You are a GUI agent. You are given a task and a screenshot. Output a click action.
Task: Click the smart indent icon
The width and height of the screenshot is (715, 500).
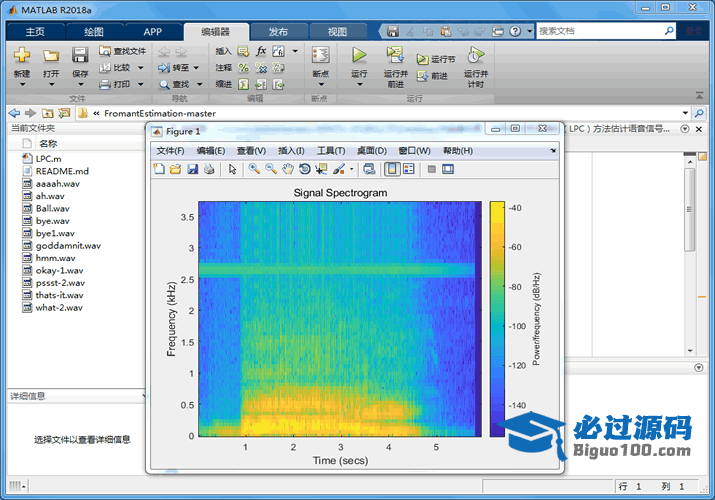click(x=244, y=84)
